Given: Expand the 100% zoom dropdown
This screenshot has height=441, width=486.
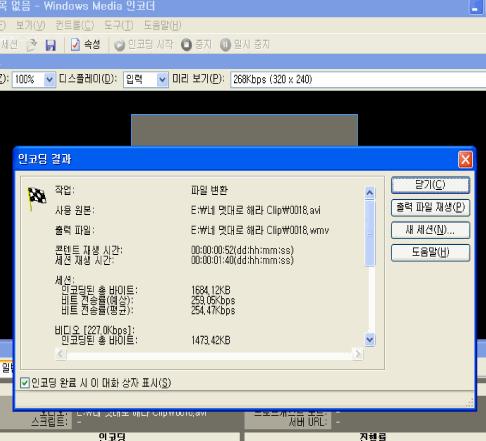Looking at the screenshot, I should tap(49, 79).
